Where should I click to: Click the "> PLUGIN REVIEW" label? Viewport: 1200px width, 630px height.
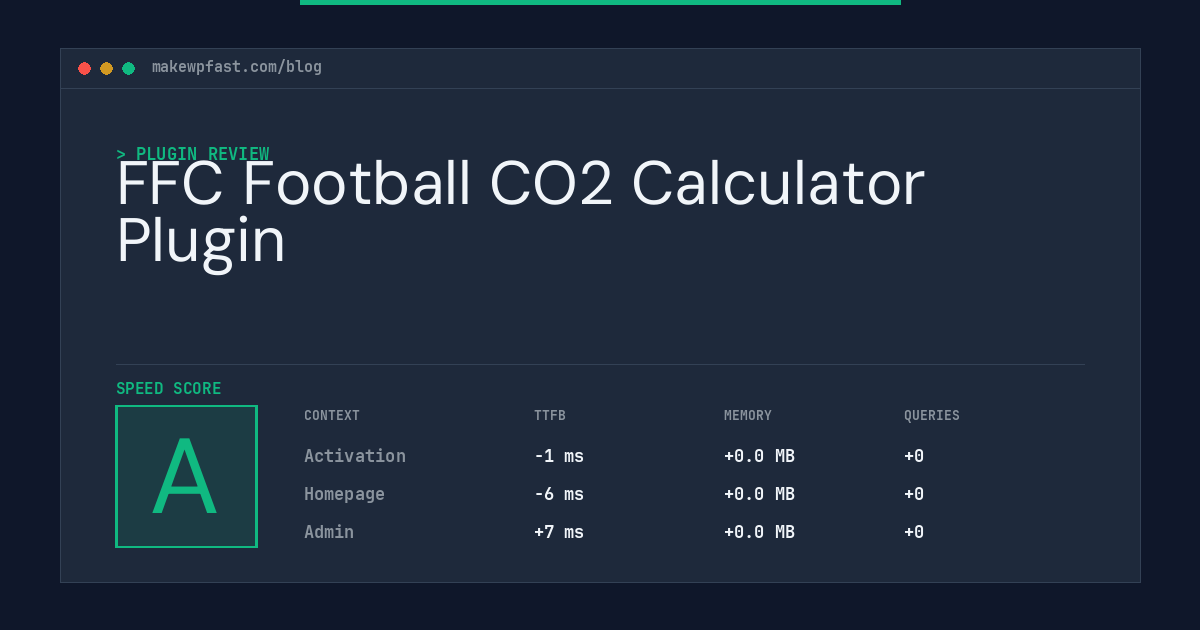coord(193,154)
